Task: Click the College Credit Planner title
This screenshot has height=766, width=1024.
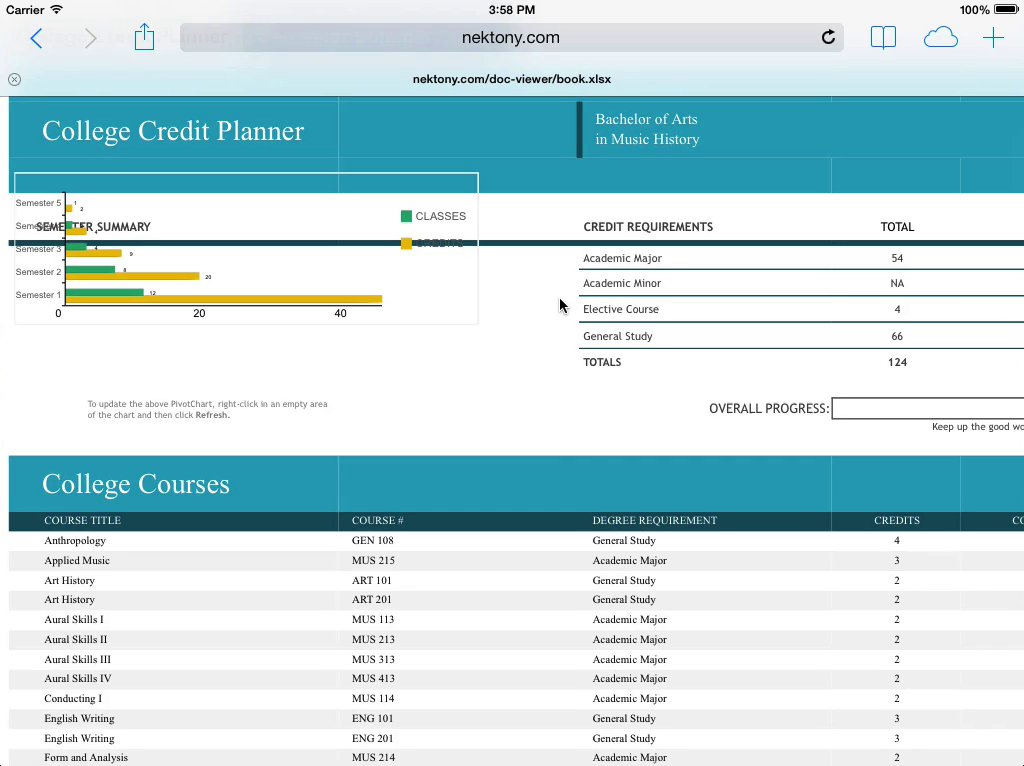Action: [172, 131]
